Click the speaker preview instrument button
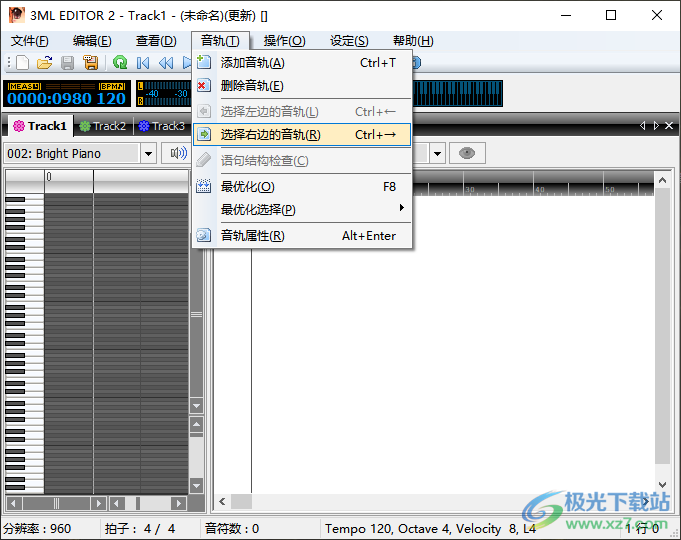 tap(179, 153)
